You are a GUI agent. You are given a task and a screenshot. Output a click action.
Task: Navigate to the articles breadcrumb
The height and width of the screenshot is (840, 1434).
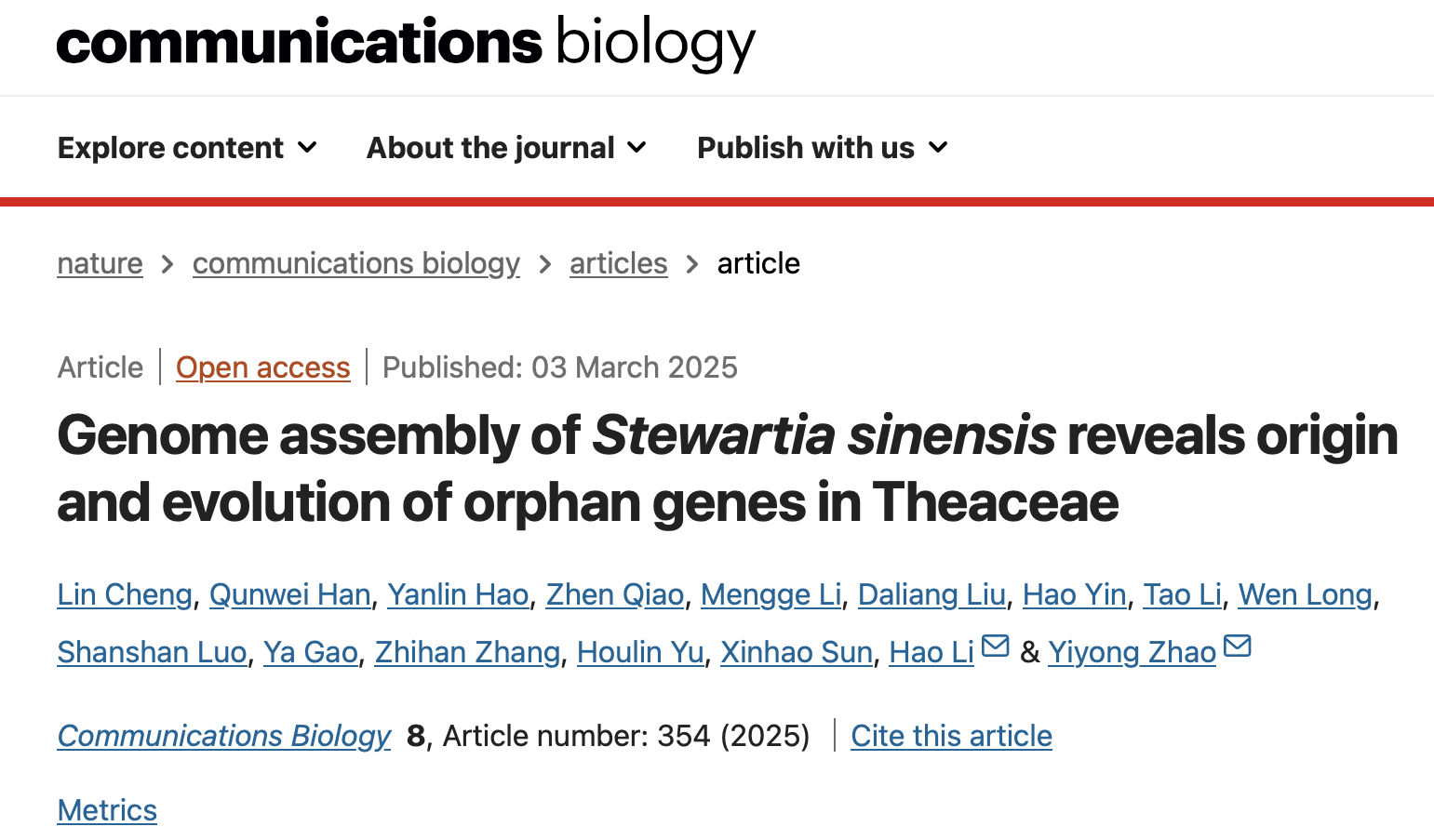618,263
